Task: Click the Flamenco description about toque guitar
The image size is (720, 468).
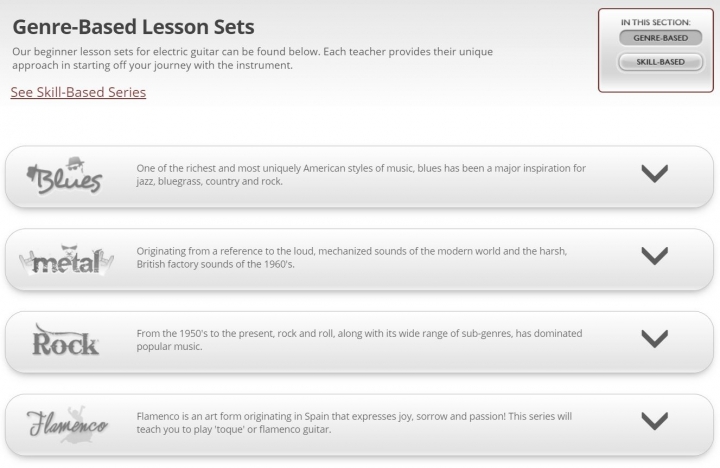Action: 354,423
